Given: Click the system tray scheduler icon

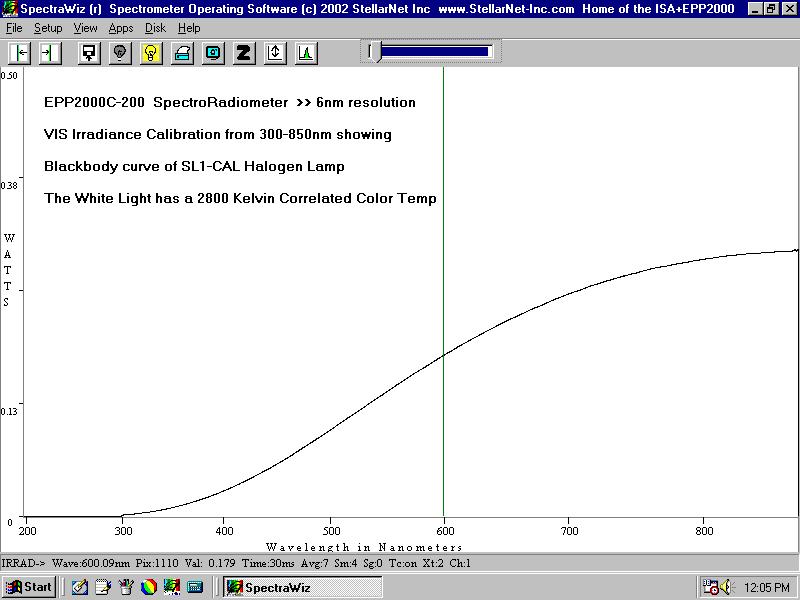Looking at the screenshot, I should pos(710,587).
